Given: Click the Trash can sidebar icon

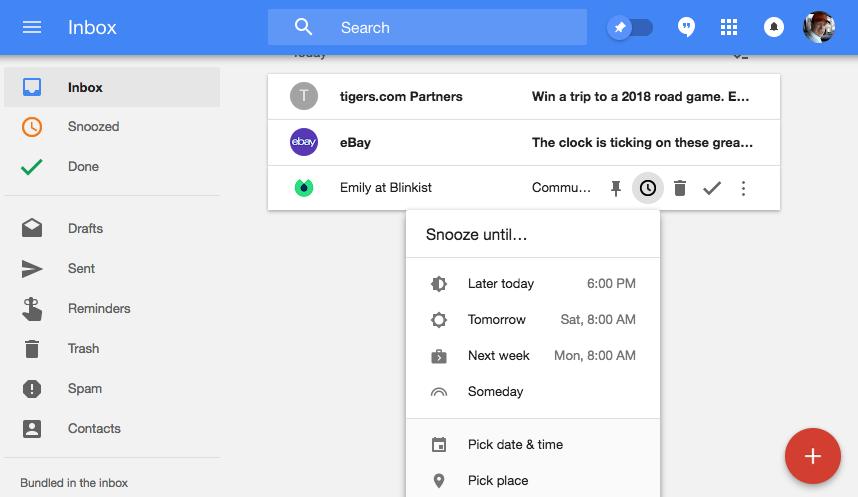Looking at the screenshot, I should tap(32, 349).
